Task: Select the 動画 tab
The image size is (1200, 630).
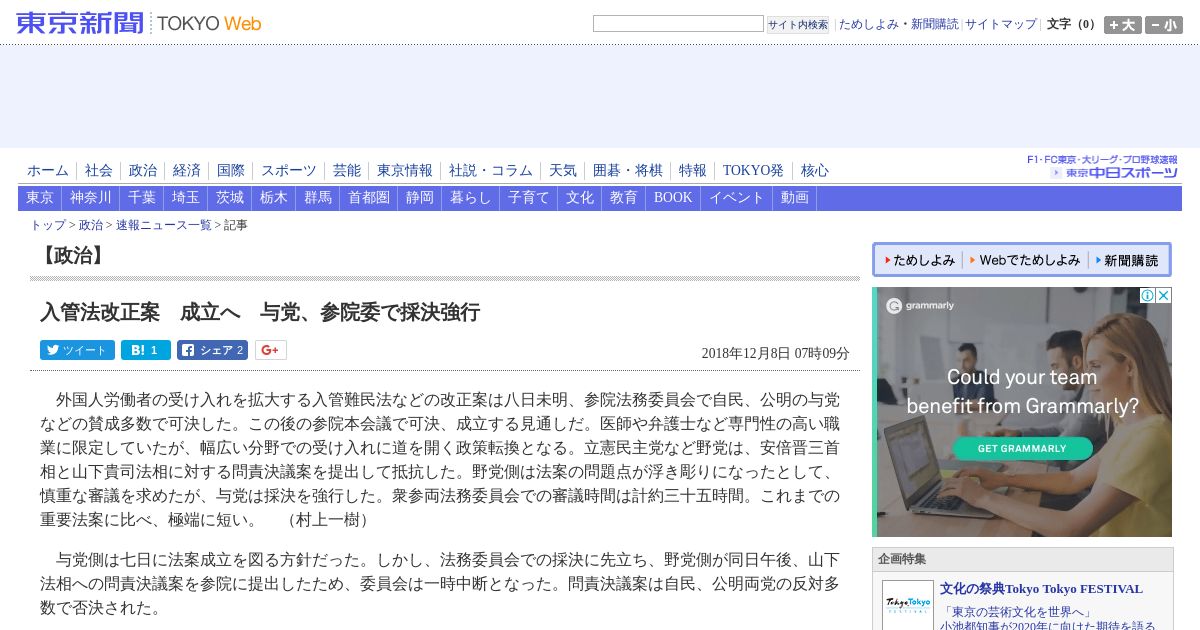Action: pos(795,198)
